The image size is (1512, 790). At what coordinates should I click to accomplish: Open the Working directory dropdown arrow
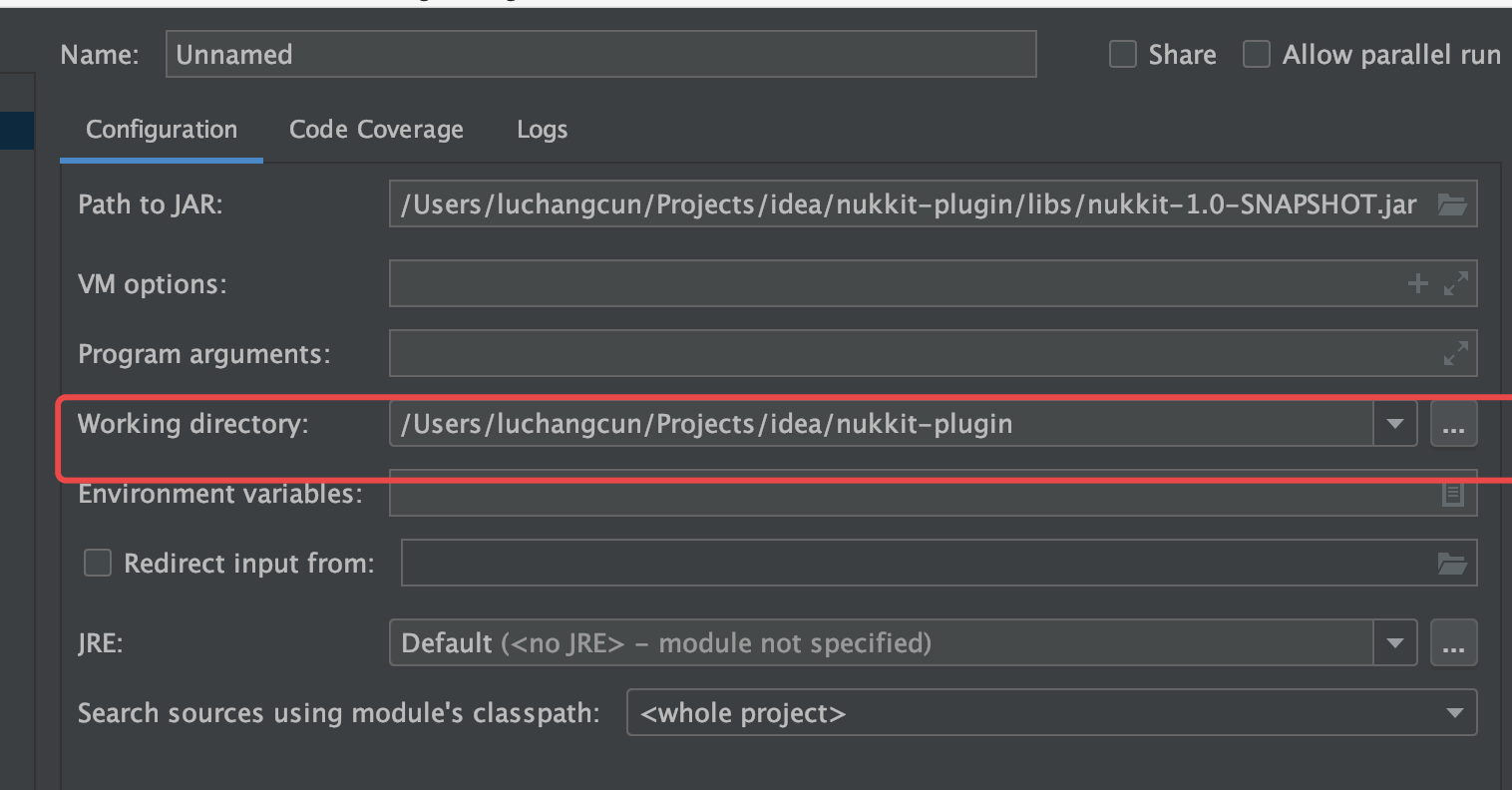tap(1395, 425)
